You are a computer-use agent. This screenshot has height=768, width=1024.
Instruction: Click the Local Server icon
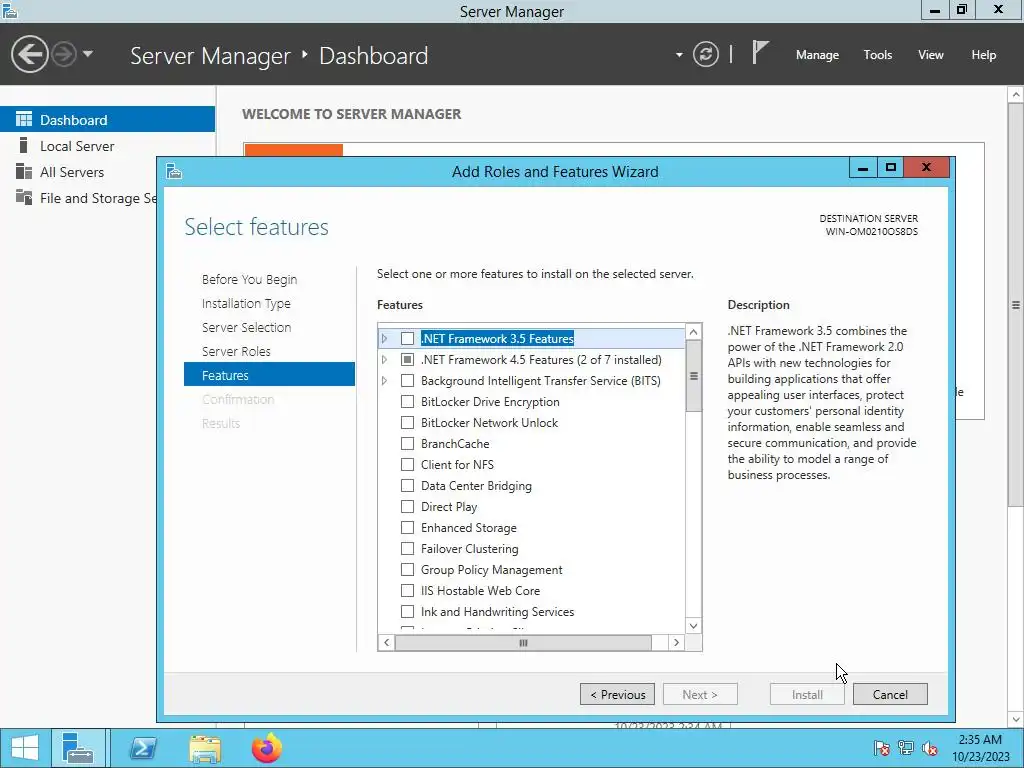tap(24, 145)
